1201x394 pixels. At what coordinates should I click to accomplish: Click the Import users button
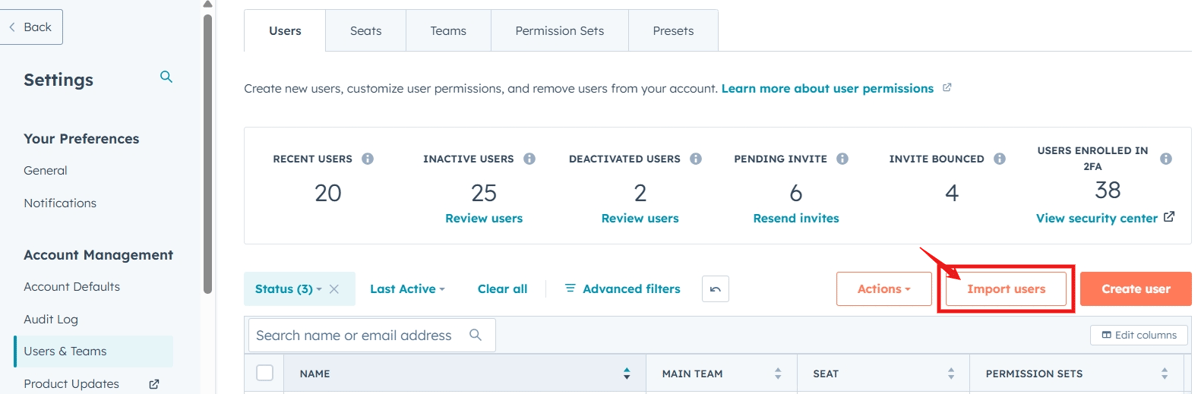pos(1006,289)
